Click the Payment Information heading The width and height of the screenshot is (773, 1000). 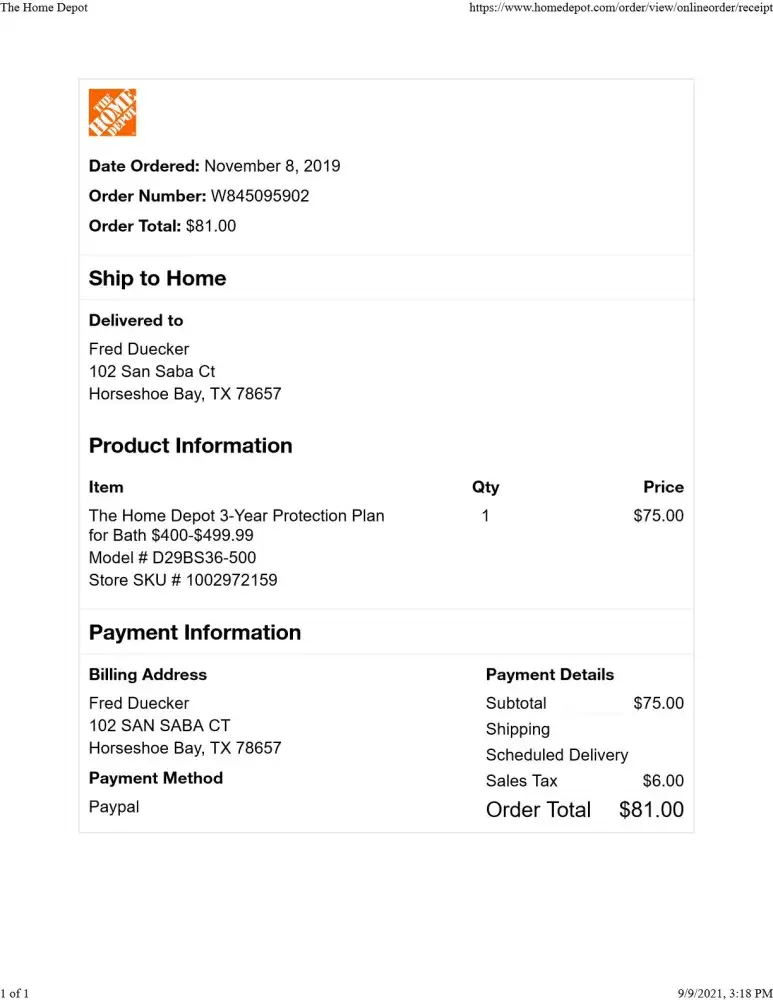pos(194,633)
